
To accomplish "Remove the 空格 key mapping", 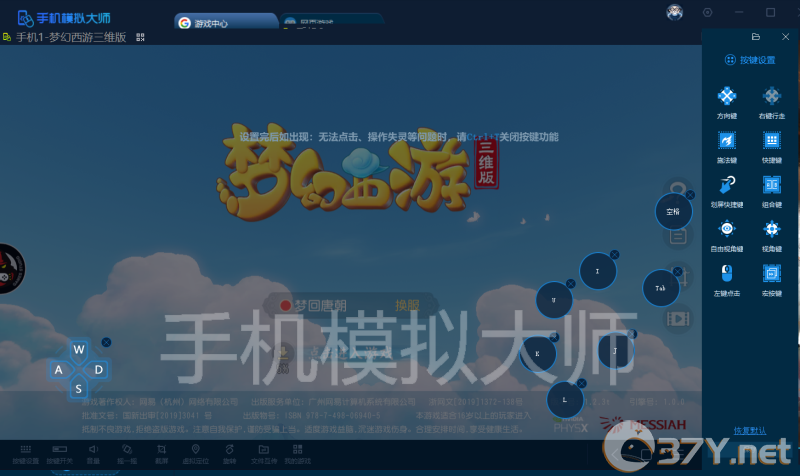I will click(x=690, y=195).
